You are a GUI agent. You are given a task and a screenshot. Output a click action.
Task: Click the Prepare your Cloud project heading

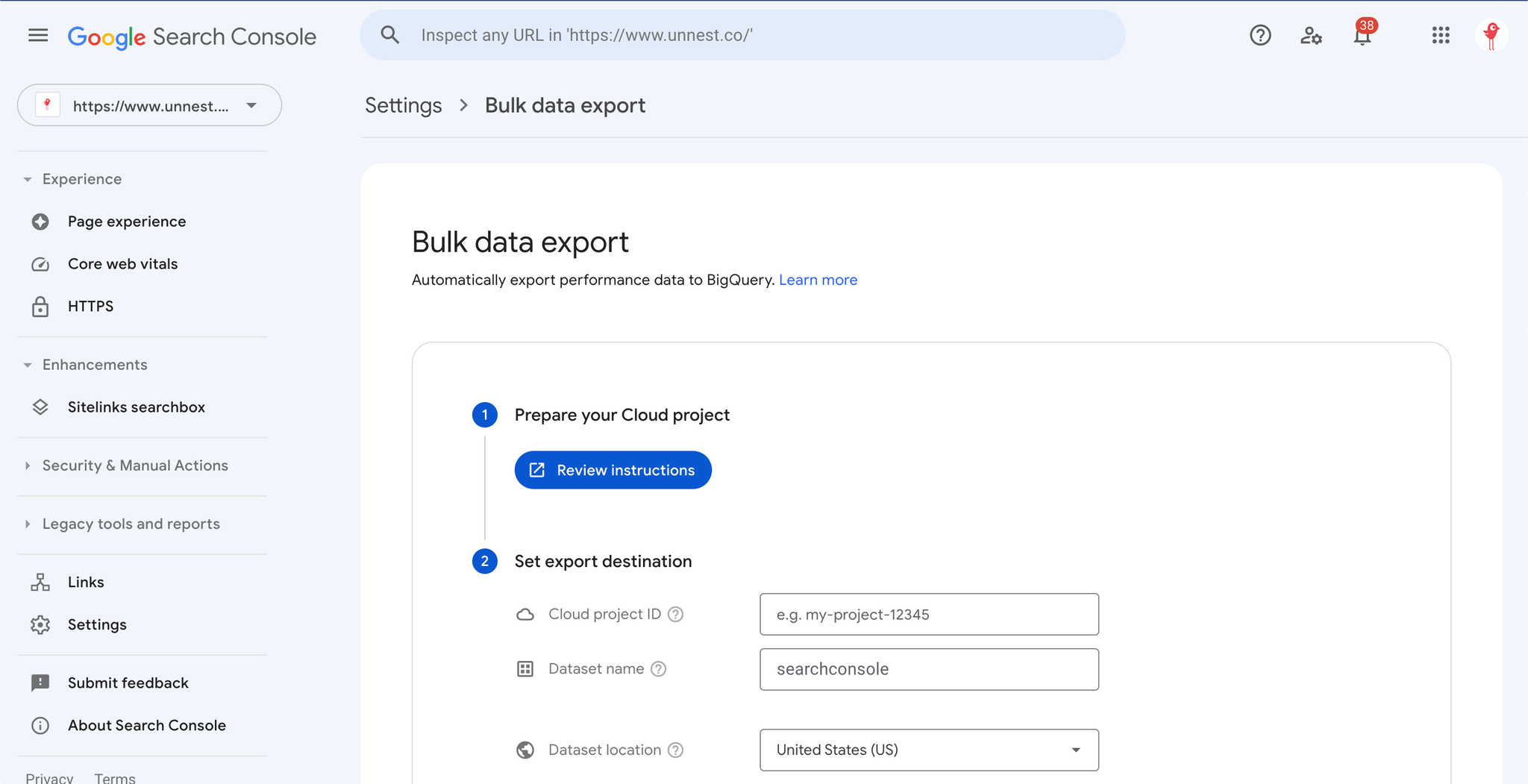[x=621, y=415]
